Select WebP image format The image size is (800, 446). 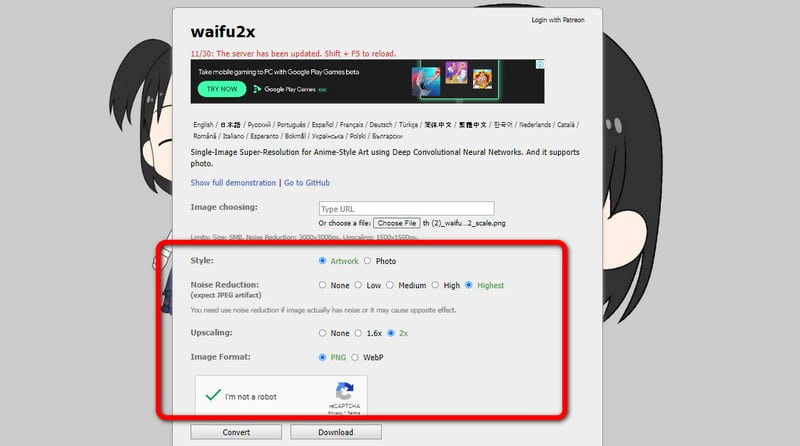tap(355, 357)
